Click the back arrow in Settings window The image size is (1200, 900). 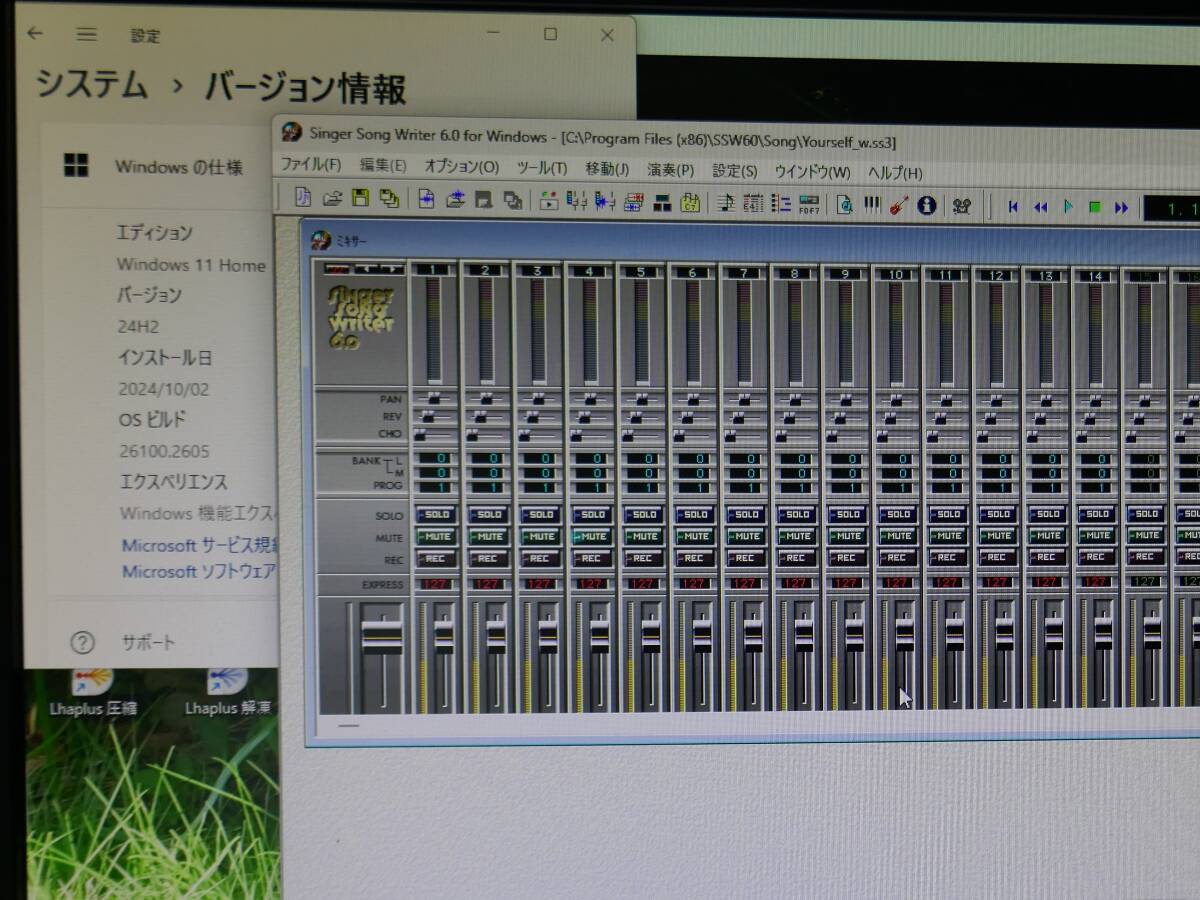(35, 33)
